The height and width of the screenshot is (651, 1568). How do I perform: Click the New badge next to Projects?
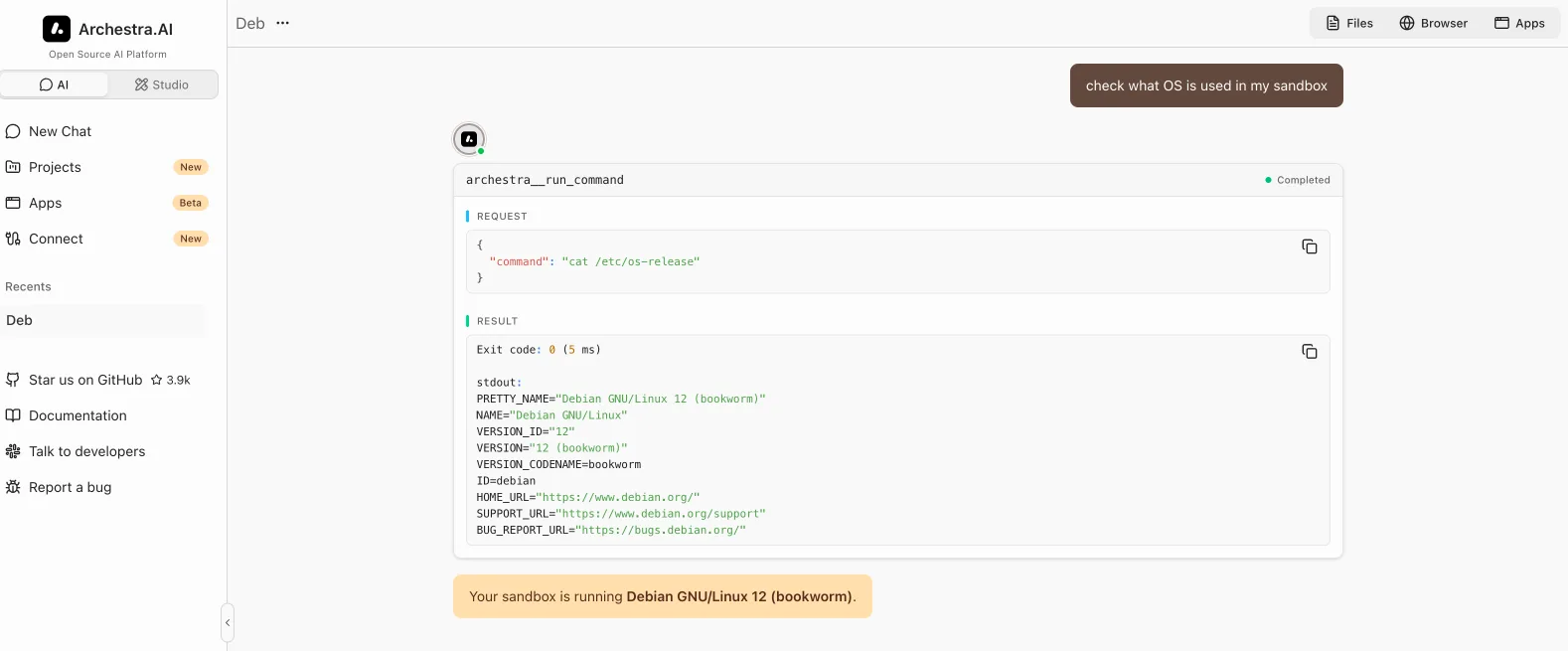(191, 167)
